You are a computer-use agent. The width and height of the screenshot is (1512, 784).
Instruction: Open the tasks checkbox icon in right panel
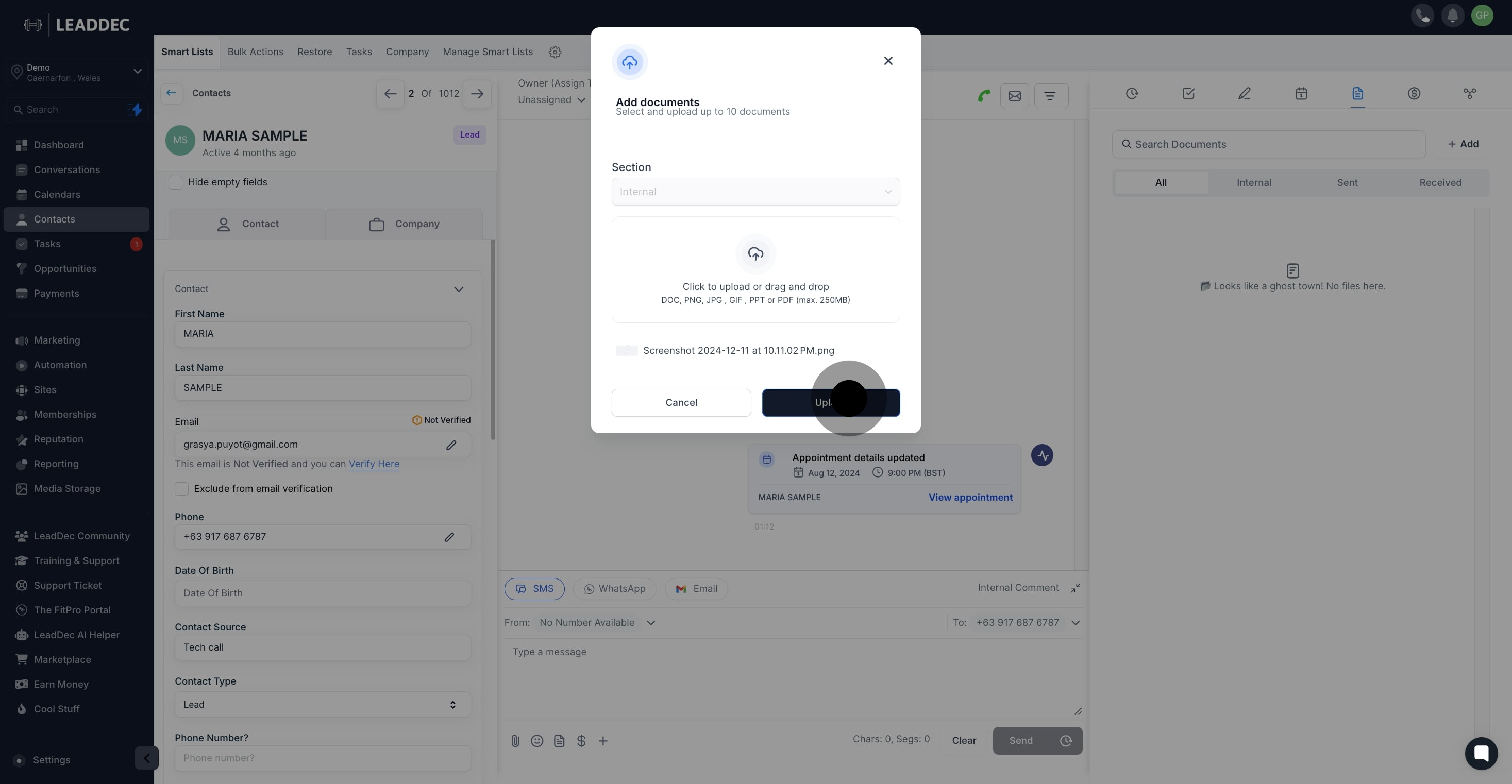[1188, 93]
